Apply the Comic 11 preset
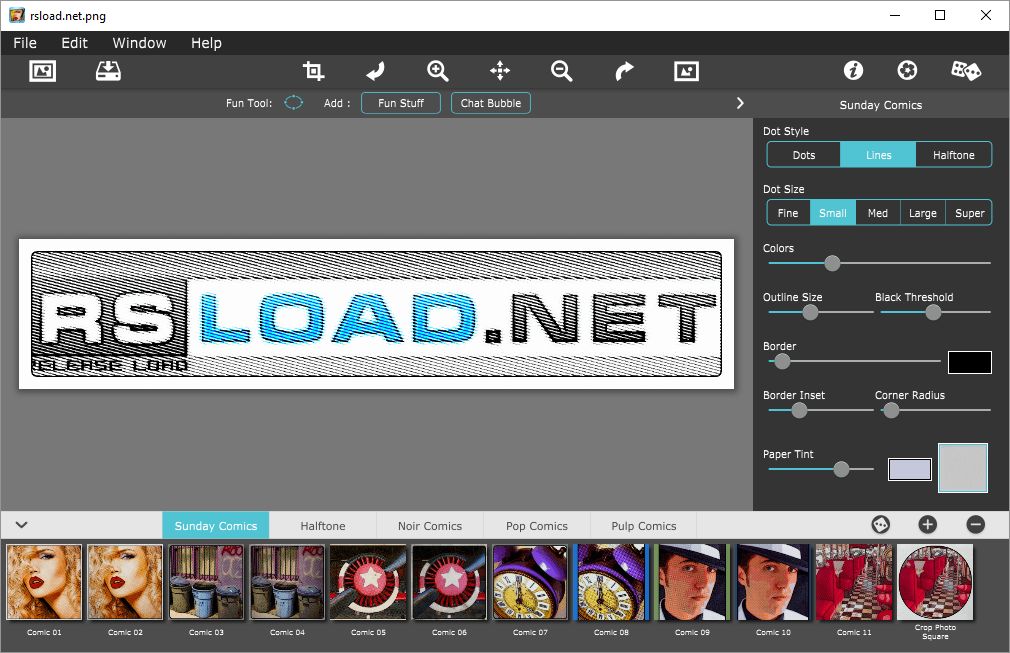The image size is (1010, 653). point(854,582)
